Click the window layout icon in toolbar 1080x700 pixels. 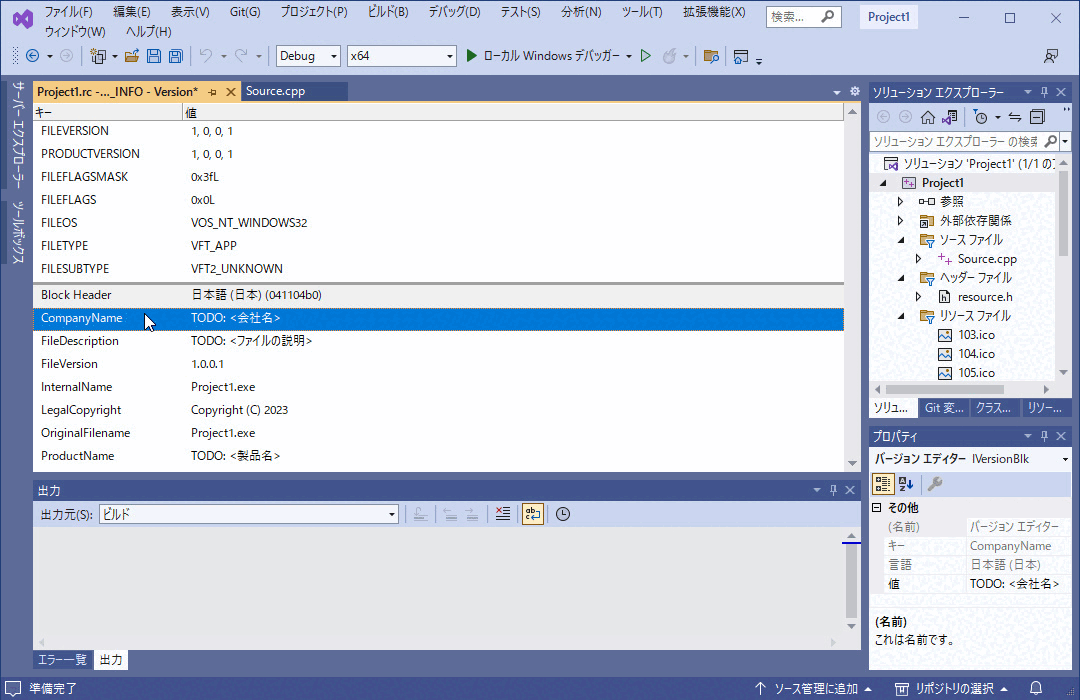(x=740, y=56)
